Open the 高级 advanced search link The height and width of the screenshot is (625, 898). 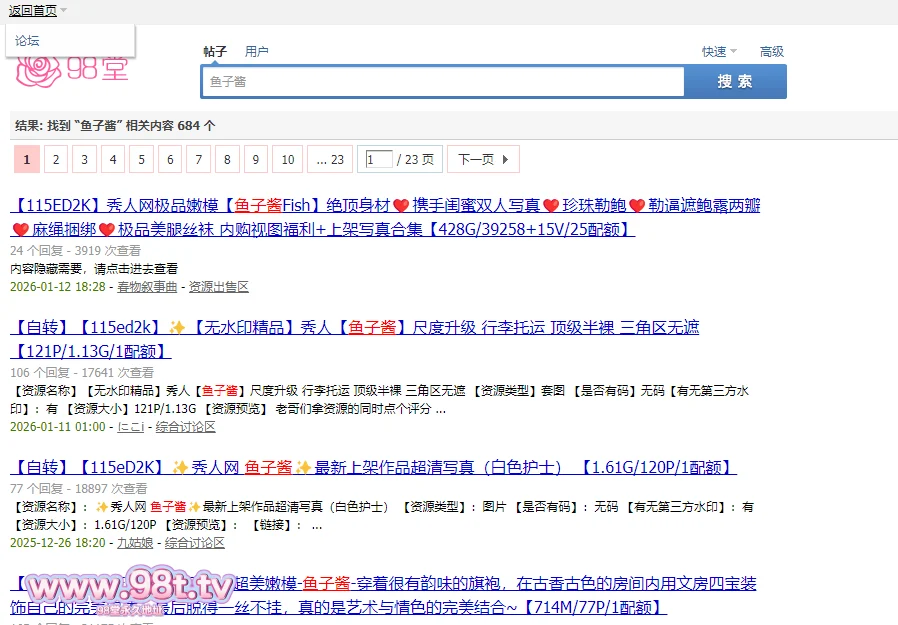771,52
